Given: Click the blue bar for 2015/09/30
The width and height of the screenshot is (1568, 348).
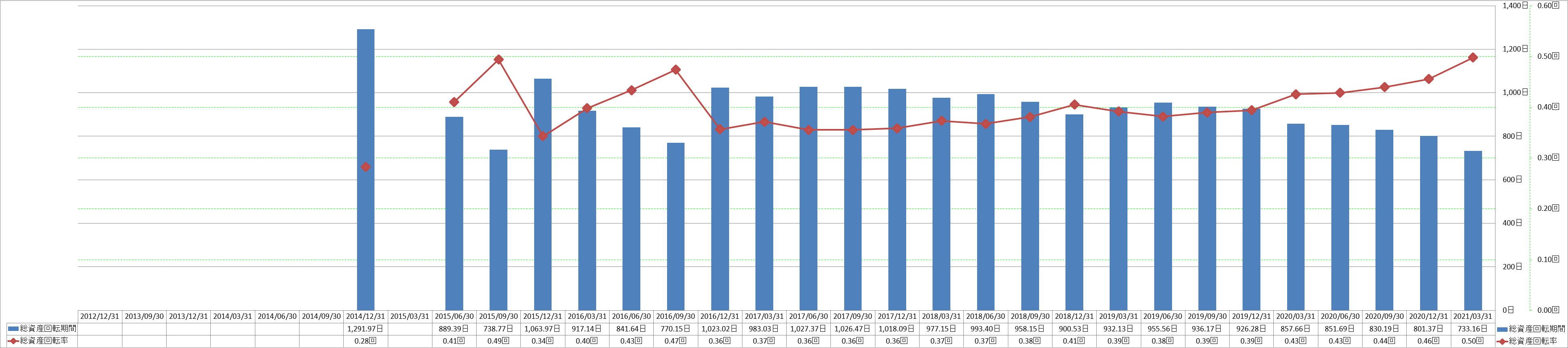Looking at the screenshot, I should coord(498,230).
